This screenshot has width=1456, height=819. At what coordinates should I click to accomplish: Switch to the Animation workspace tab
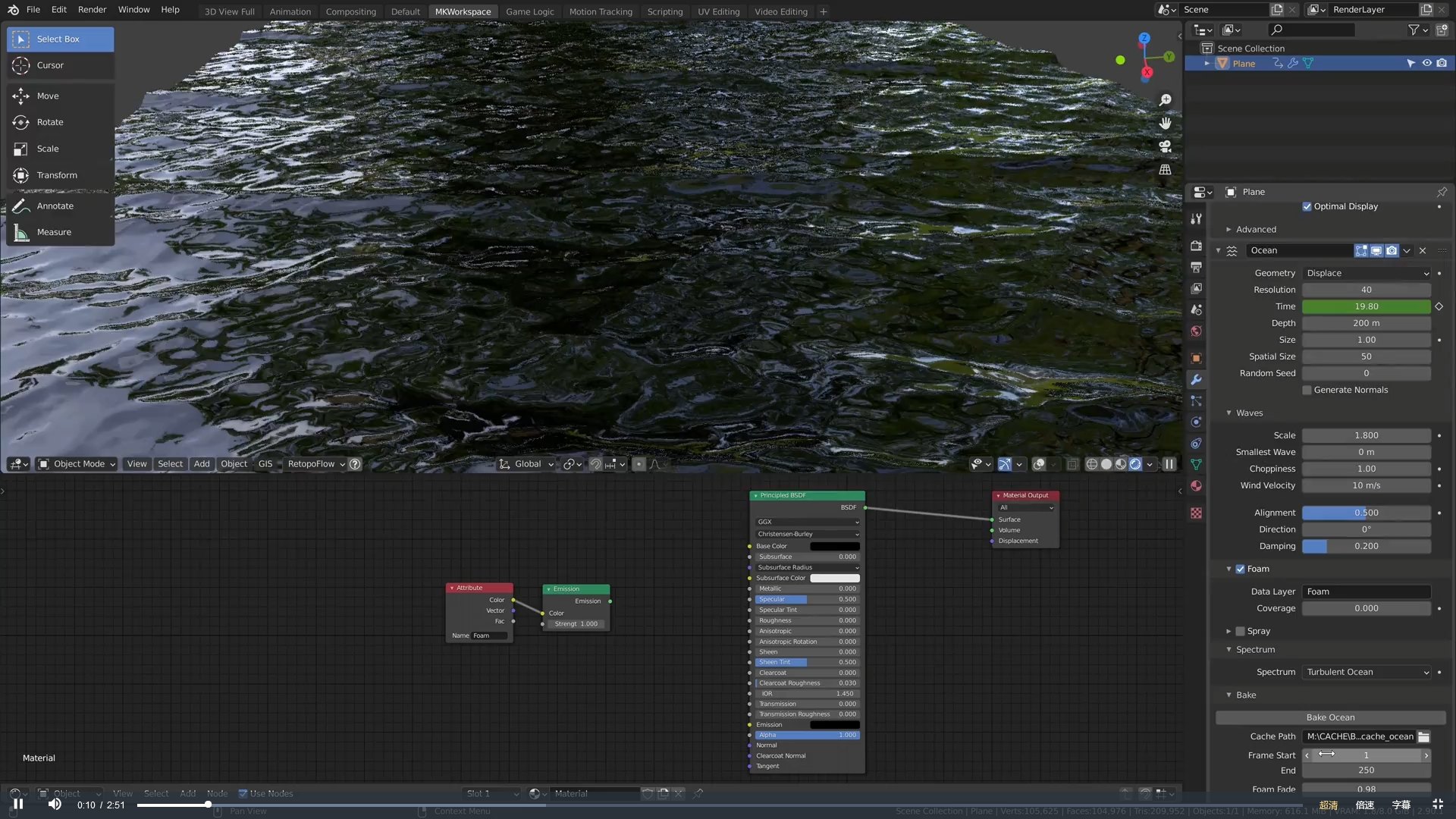pos(290,11)
